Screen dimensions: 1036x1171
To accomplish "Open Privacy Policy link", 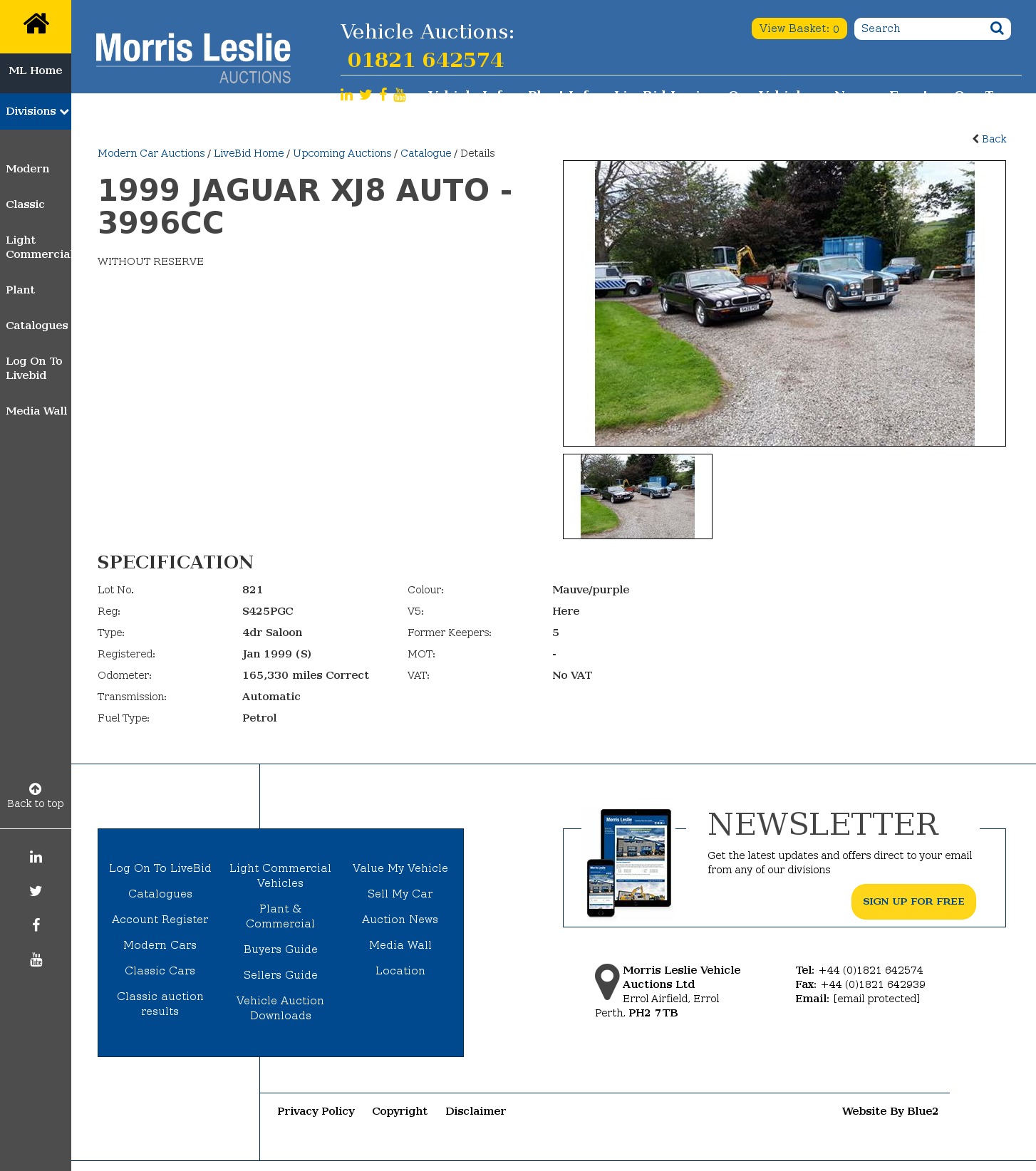I will (x=316, y=1111).
